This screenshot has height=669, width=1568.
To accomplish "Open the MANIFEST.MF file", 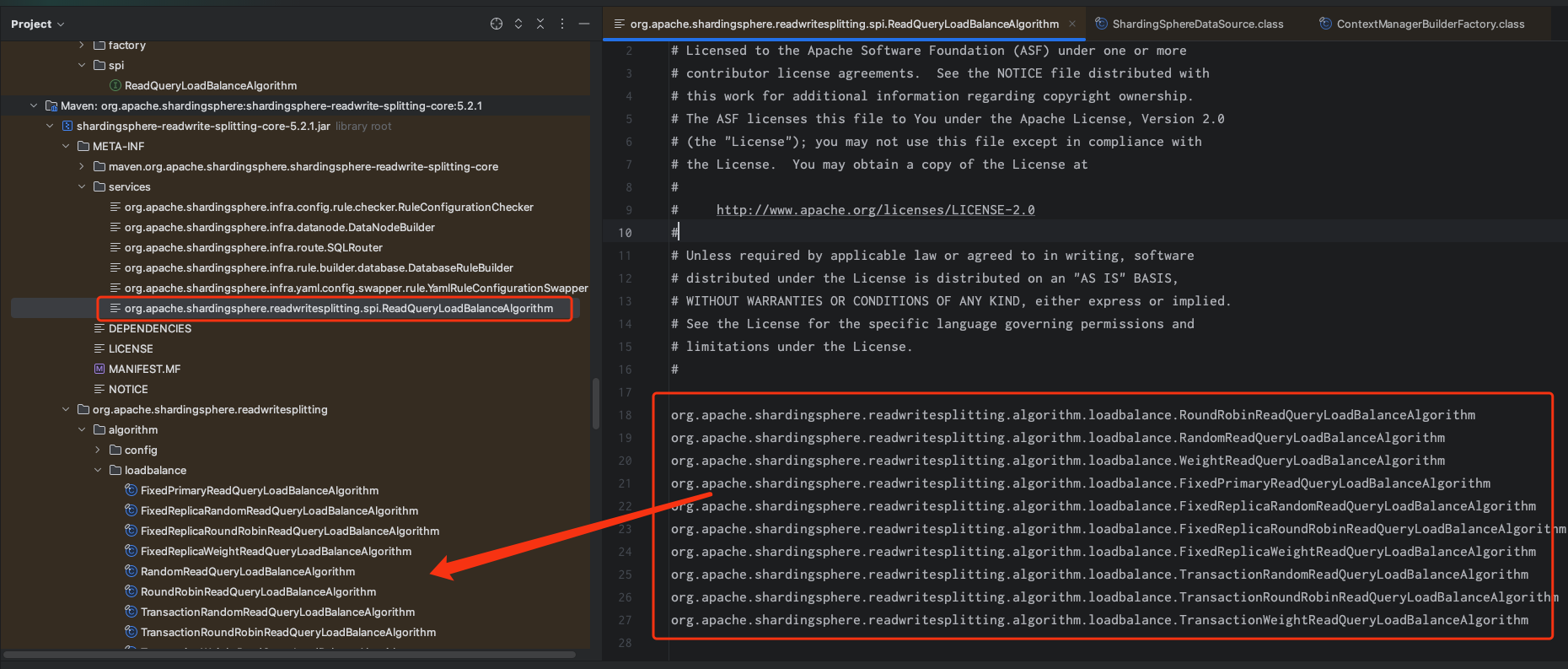I will click(x=144, y=369).
